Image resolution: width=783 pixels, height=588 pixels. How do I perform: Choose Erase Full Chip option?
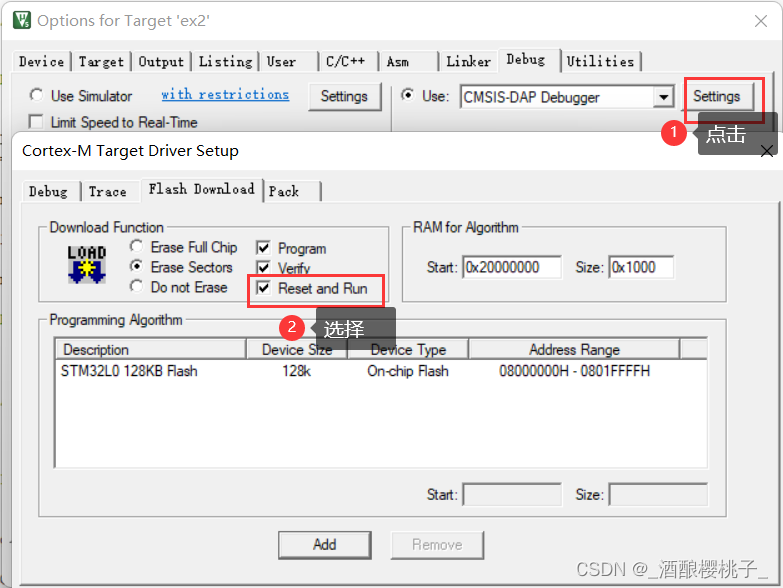(136, 247)
